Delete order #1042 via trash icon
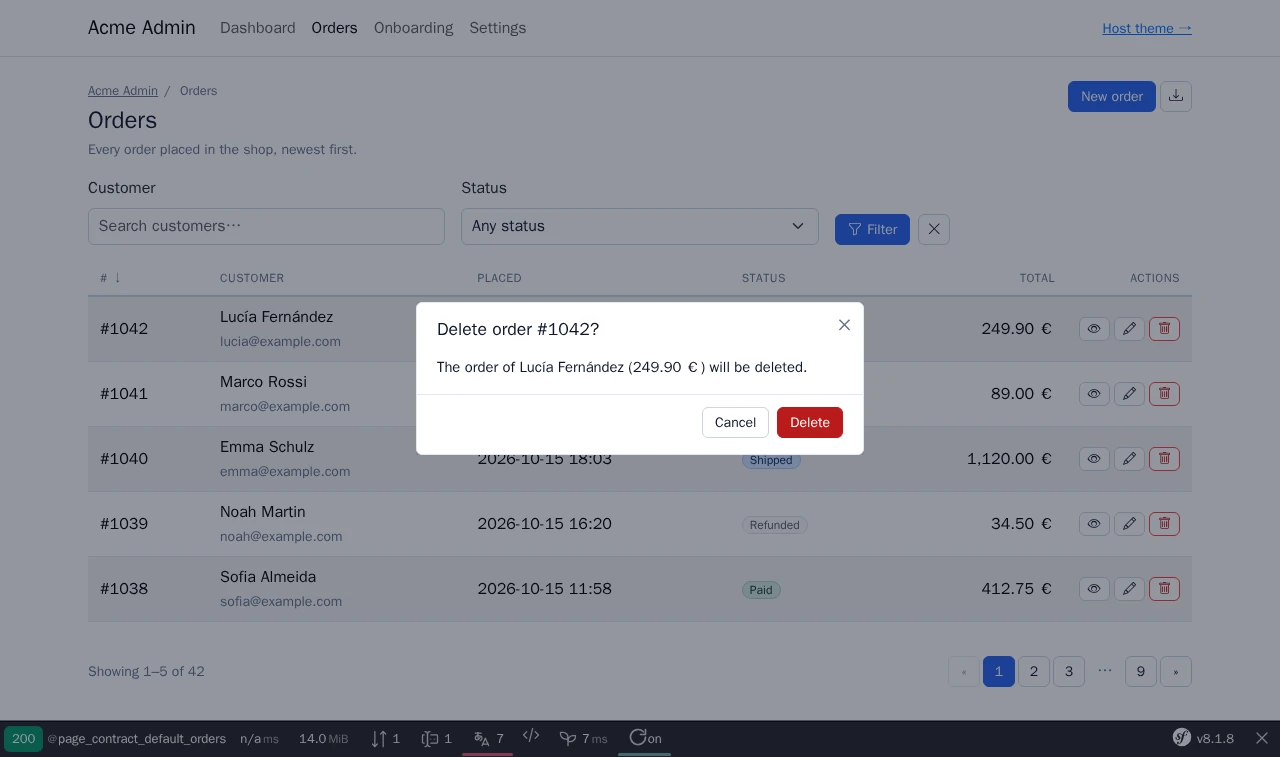1280x757 pixels. point(1164,329)
